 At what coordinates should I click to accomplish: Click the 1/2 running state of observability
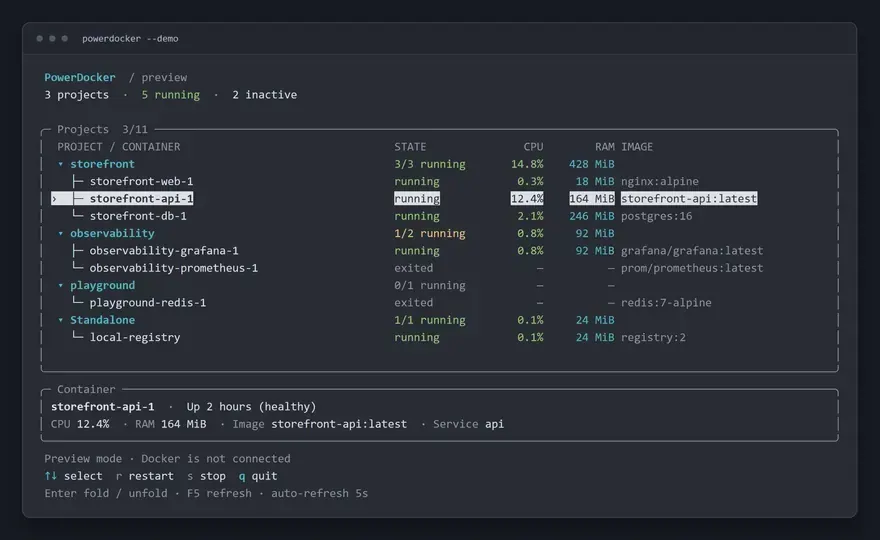point(429,234)
